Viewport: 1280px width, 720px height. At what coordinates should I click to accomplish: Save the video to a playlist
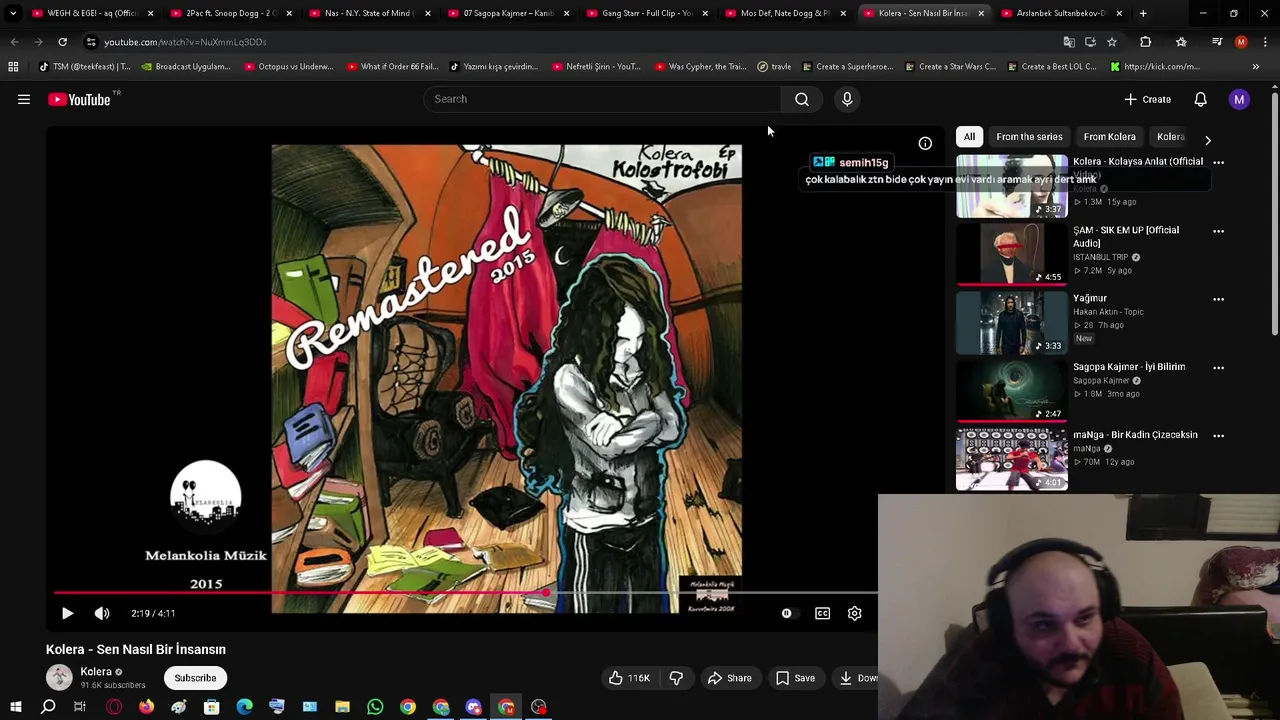point(795,678)
